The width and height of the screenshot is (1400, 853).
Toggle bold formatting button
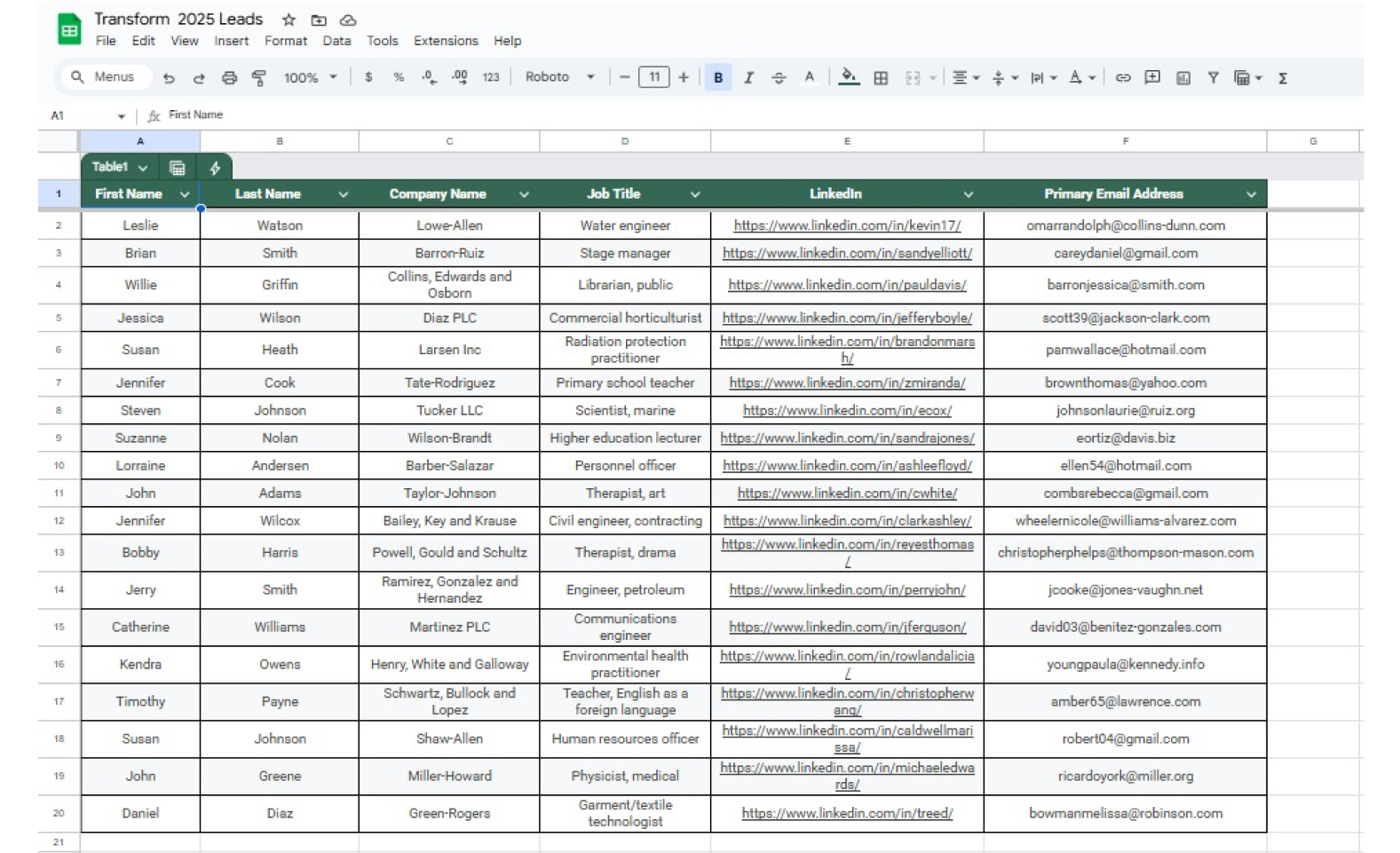[x=718, y=78]
